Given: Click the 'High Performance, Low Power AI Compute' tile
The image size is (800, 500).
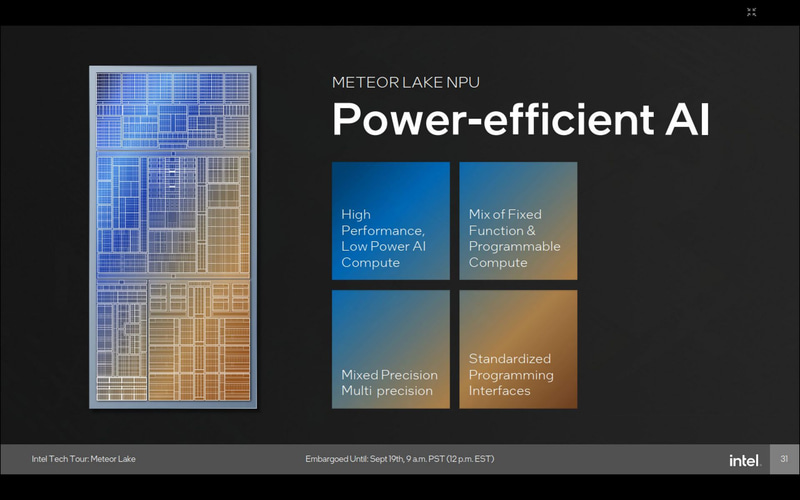Looking at the screenshot, I should click(391, 221).
